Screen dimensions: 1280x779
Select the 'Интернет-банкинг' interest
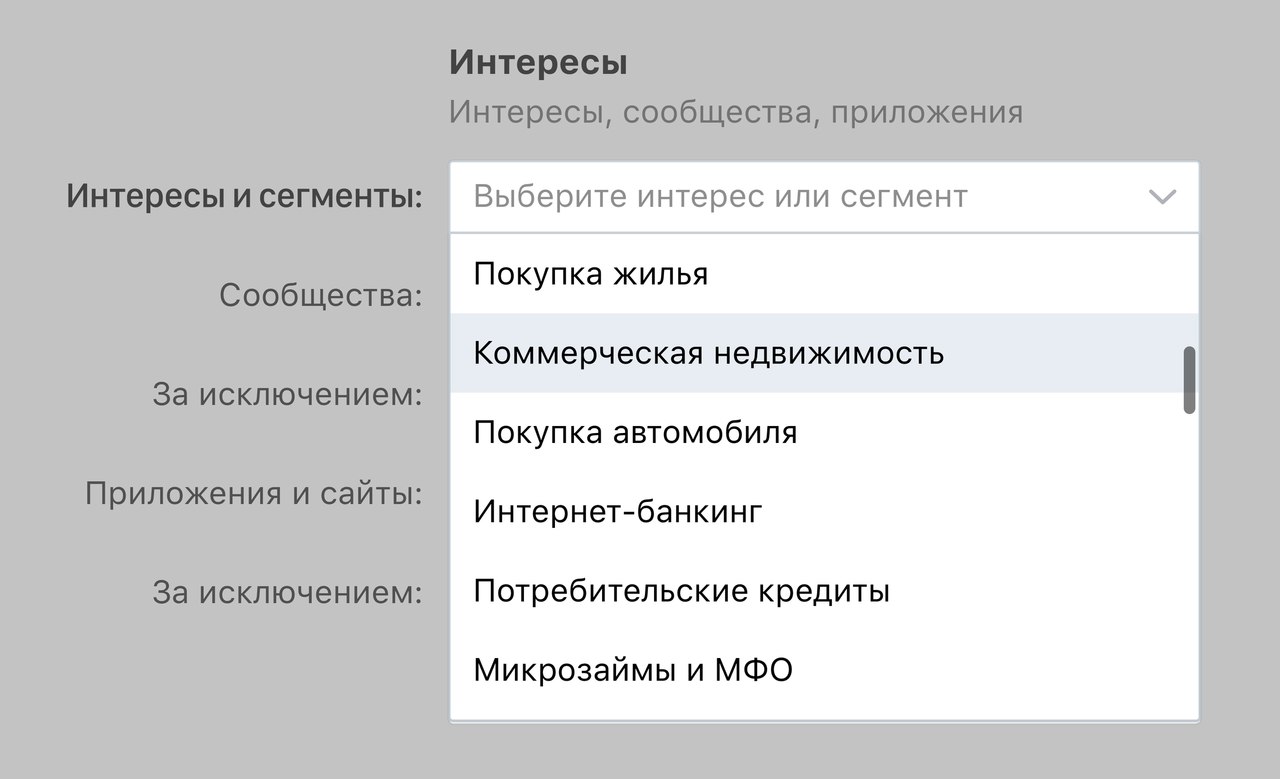[x=617, y=512]
